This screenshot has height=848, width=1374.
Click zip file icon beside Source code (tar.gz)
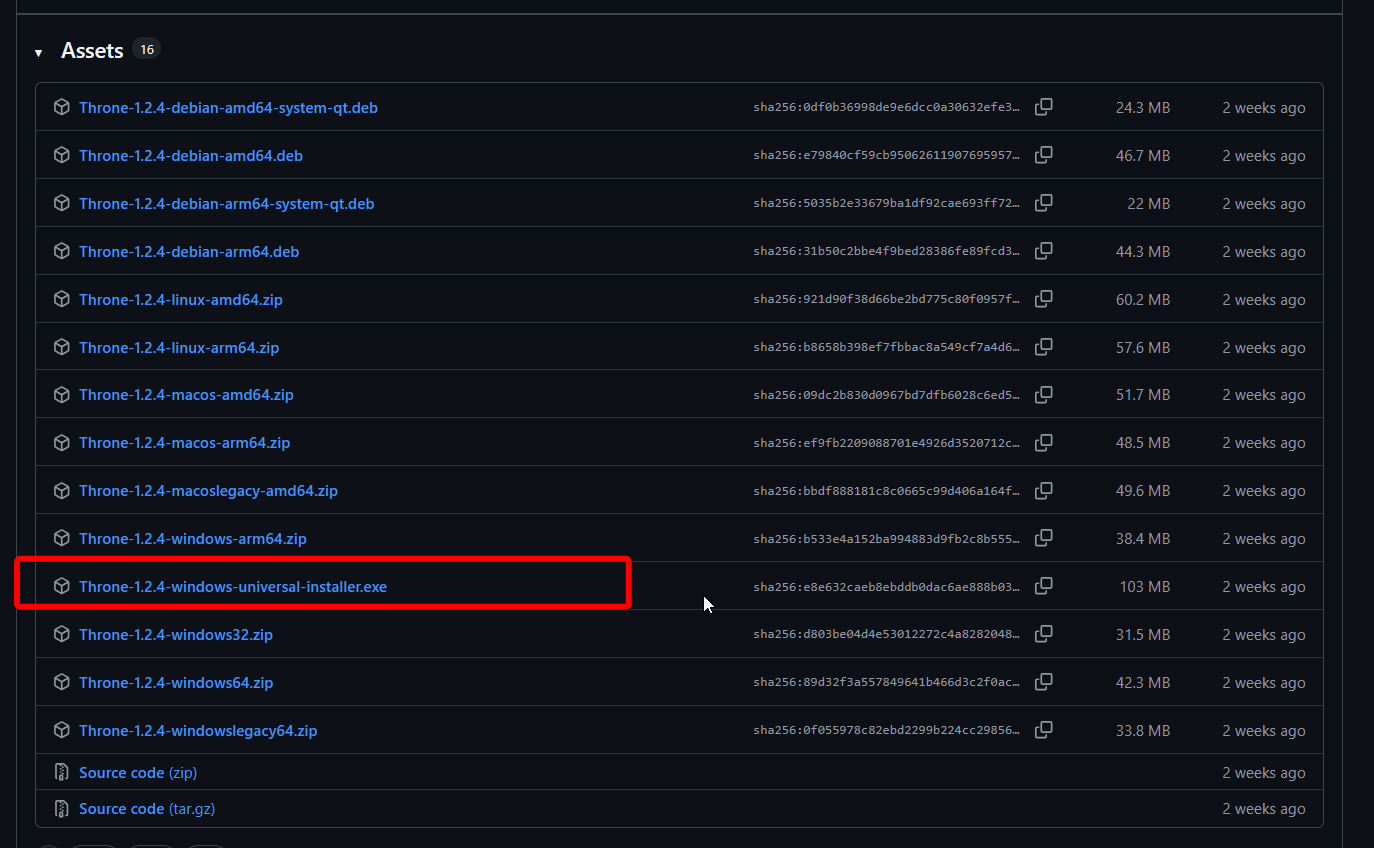coord(61,808)
